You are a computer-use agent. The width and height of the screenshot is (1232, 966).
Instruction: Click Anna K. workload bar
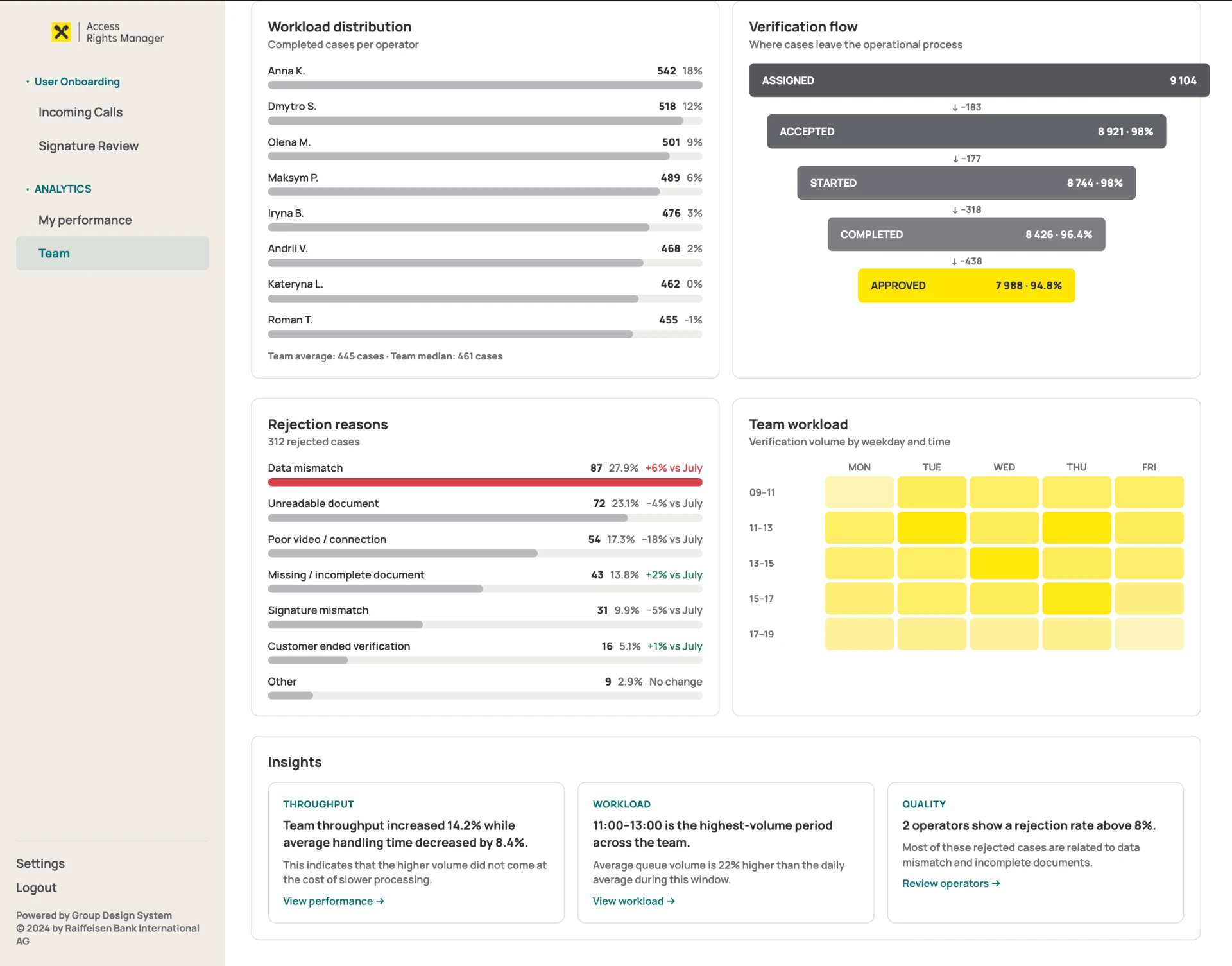(x=485, y=85)
